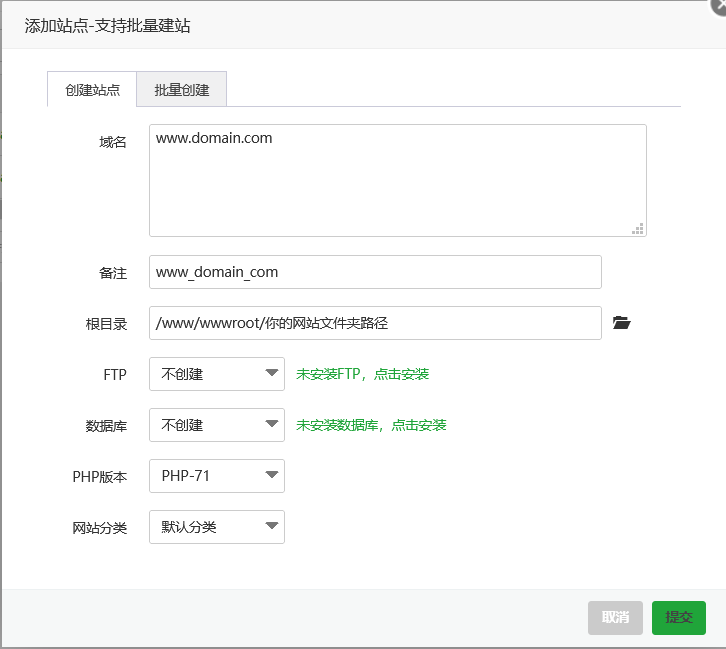Click the PHP版本 field label

100,477
